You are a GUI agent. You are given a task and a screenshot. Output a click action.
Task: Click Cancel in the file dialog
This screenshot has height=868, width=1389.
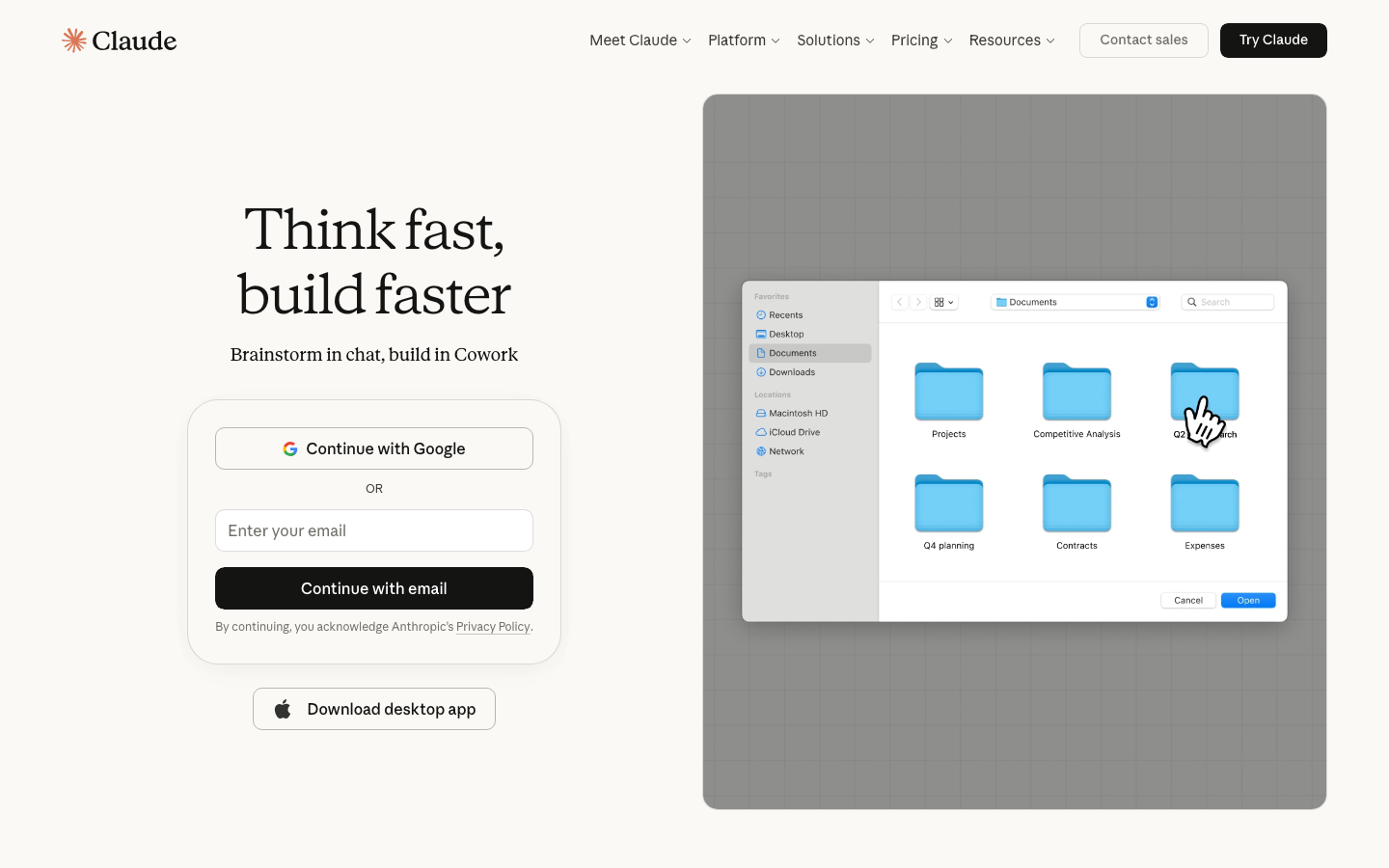click(x=1188, y=600)
